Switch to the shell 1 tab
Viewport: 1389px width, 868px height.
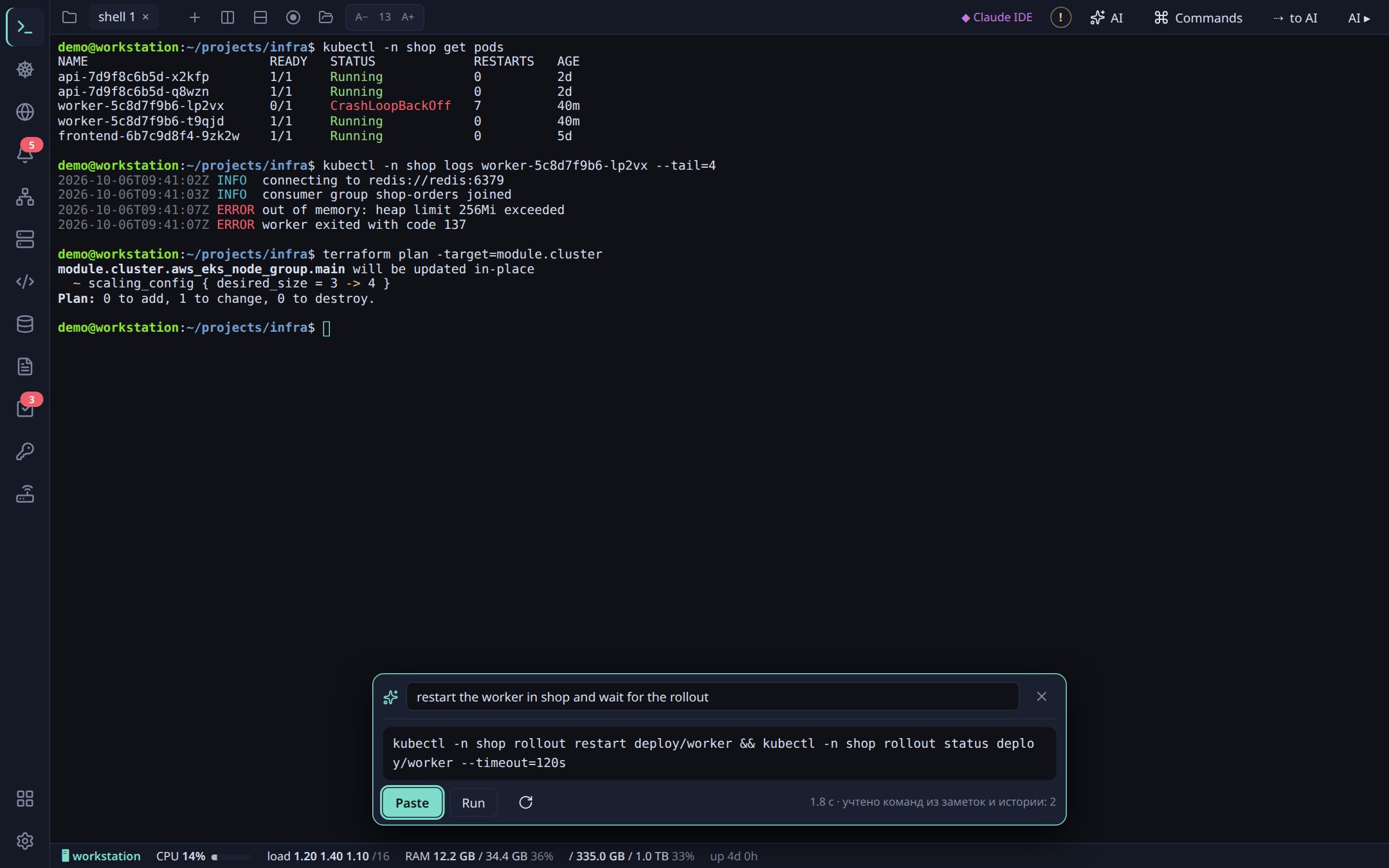[116, 17]
